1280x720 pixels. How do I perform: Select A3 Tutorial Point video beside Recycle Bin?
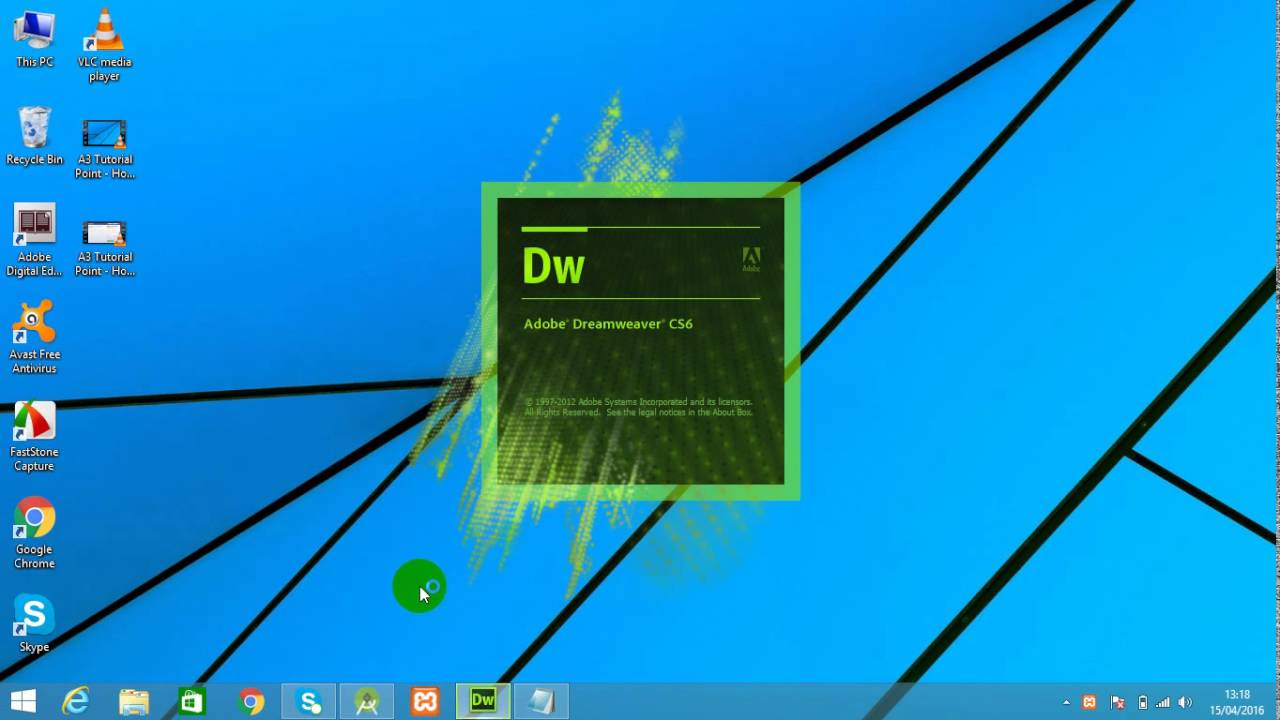(104, 148)
